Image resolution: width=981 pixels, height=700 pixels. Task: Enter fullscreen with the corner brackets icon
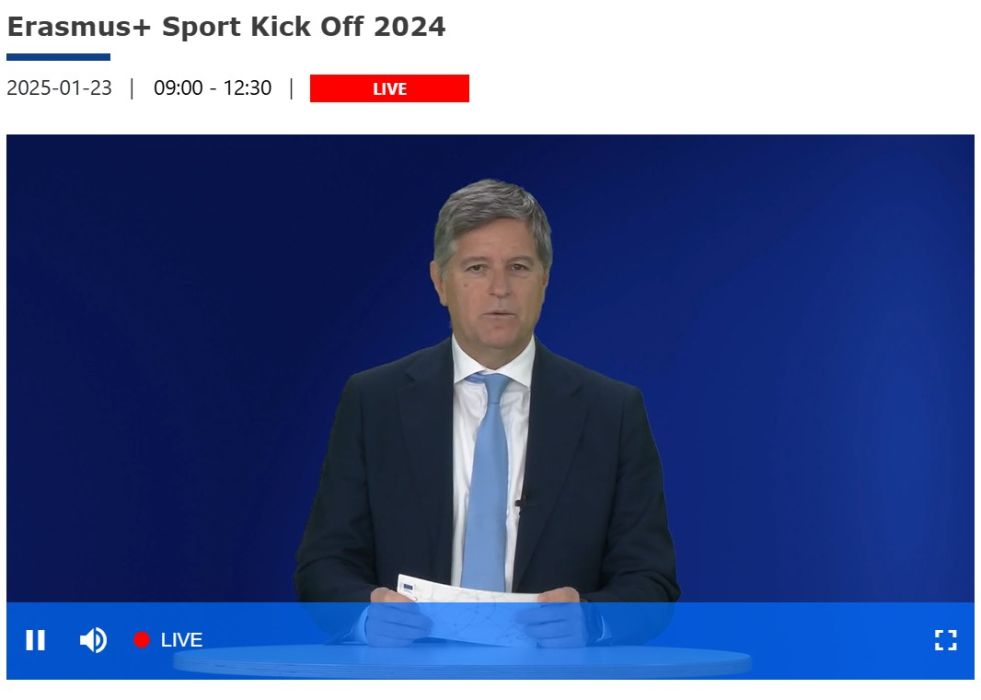coord(945,640)
